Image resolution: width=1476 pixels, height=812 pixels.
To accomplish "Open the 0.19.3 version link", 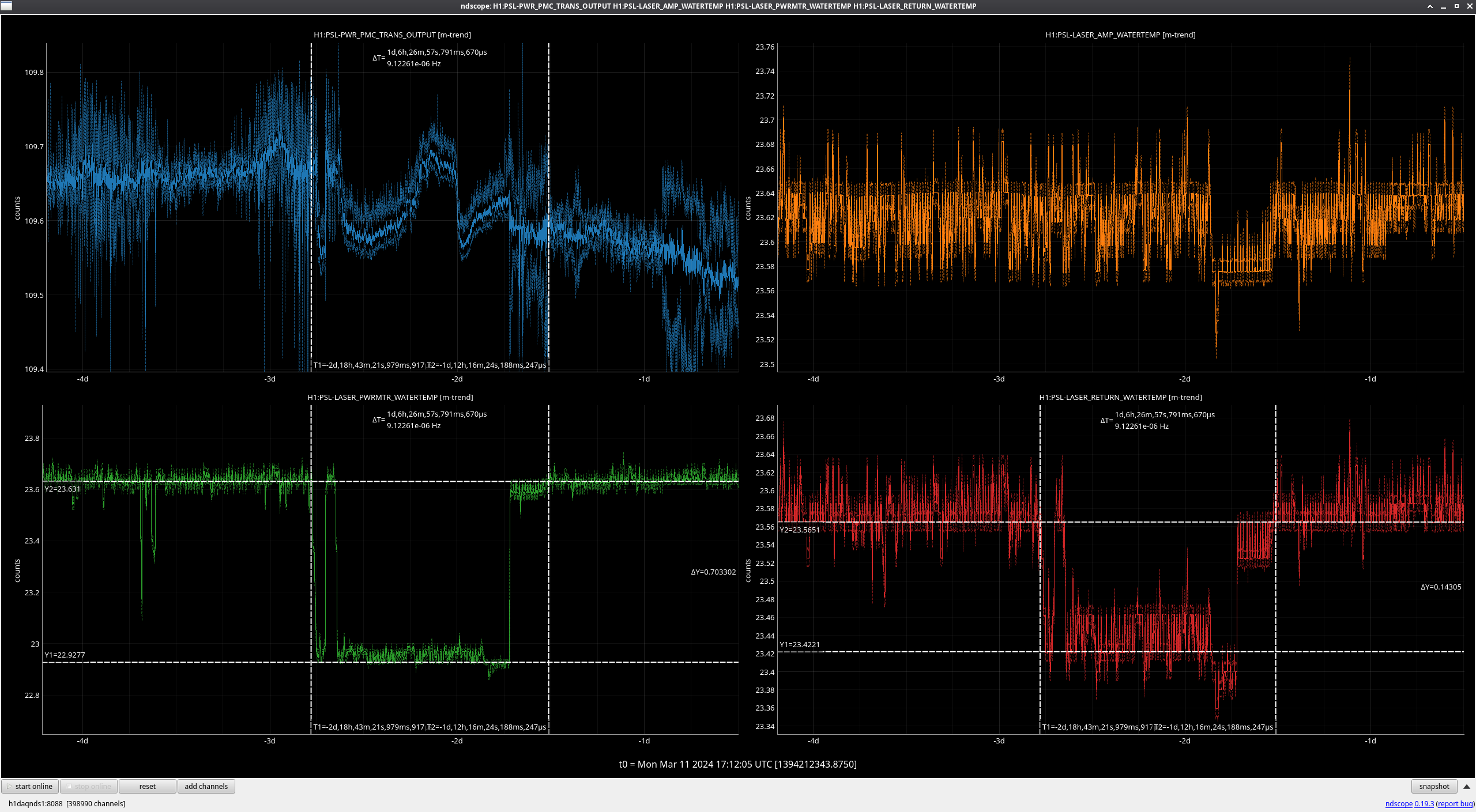I will (1424, 803).
